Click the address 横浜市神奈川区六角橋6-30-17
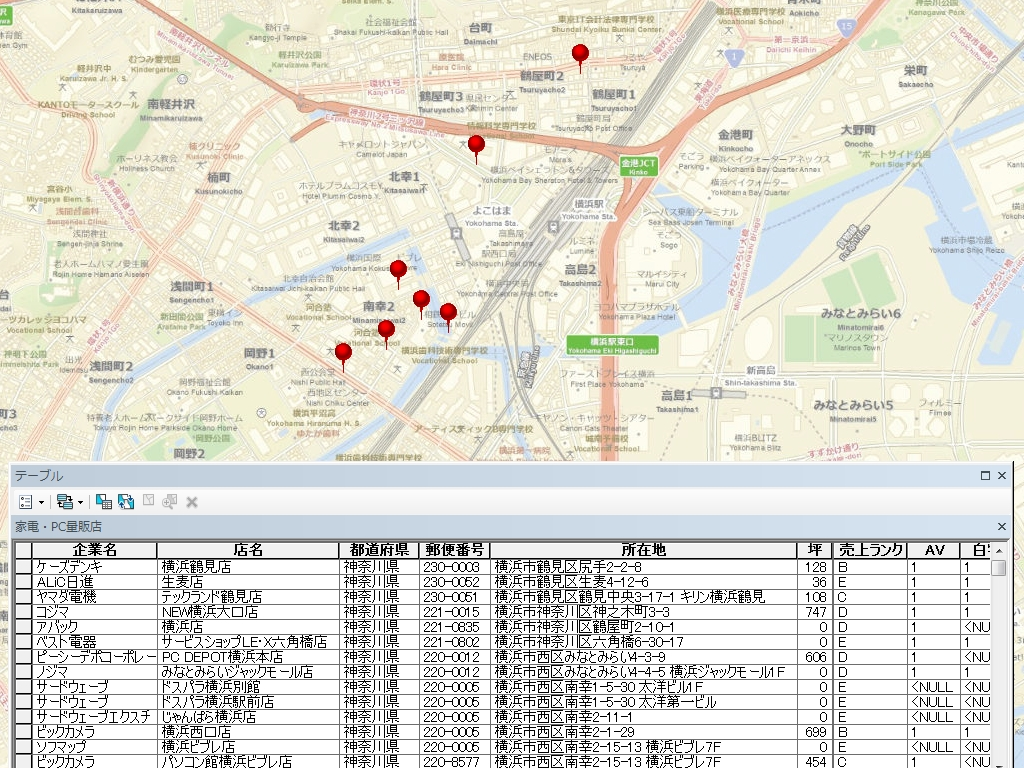Screen dimensions: 1024x768 point(590,642)
